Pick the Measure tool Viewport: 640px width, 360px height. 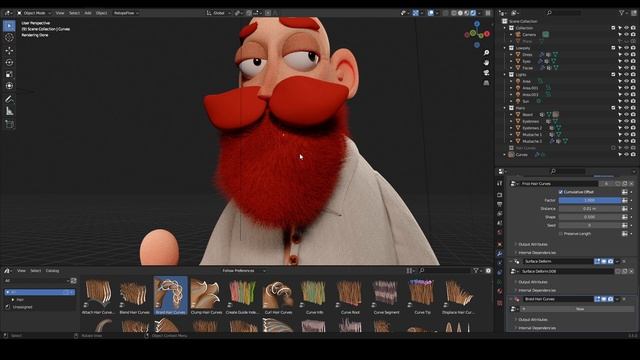click(9, 111)
